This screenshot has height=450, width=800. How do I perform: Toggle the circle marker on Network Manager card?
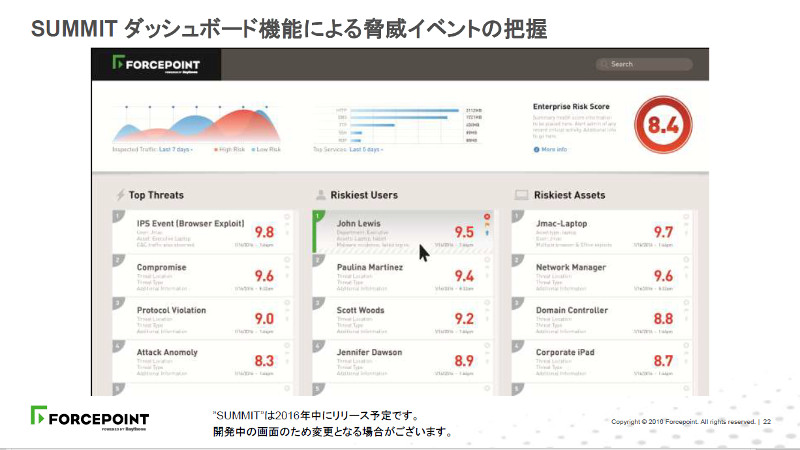click(x=686, y=260)
